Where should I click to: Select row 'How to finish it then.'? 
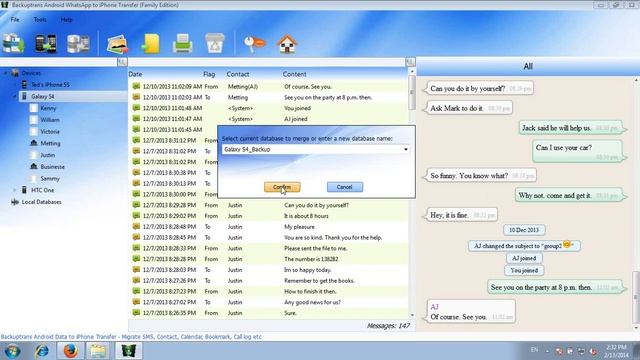(269, 291)
